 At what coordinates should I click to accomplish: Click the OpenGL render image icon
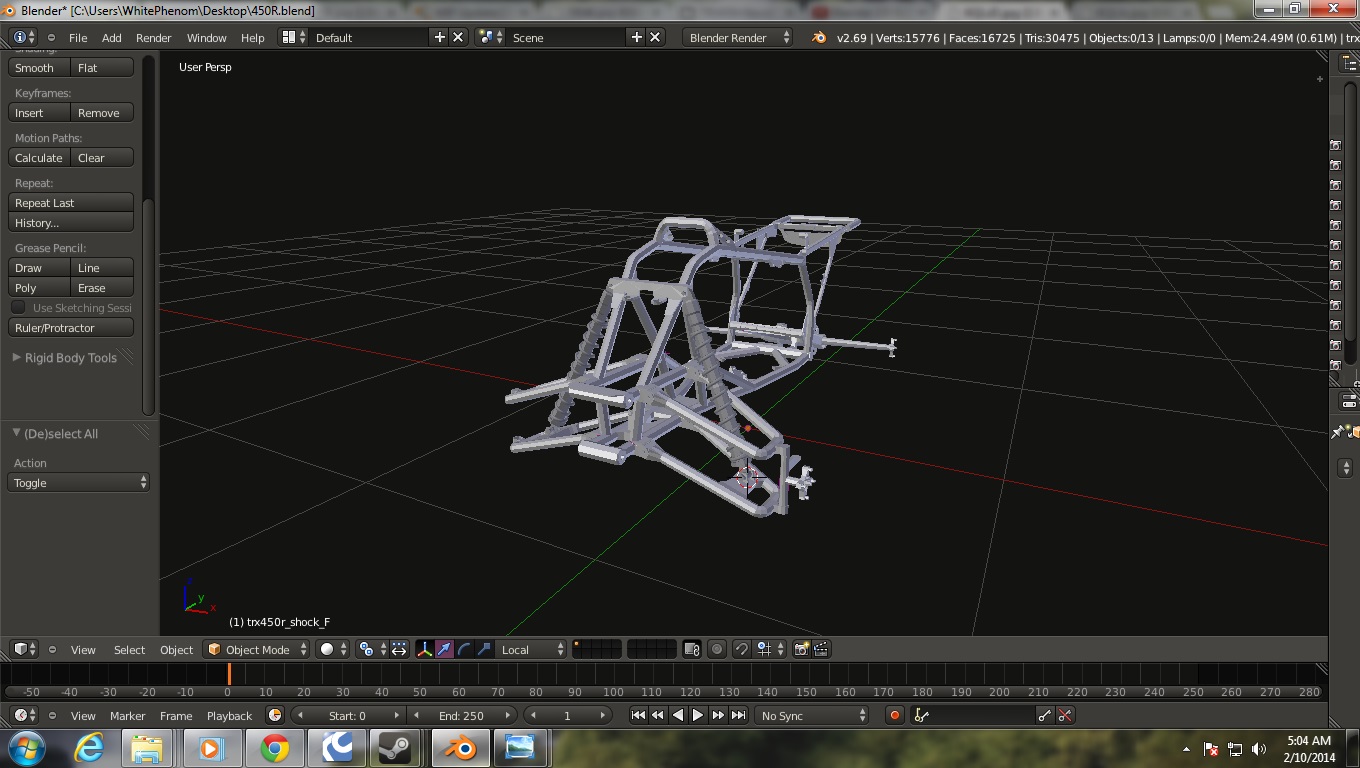801,649
